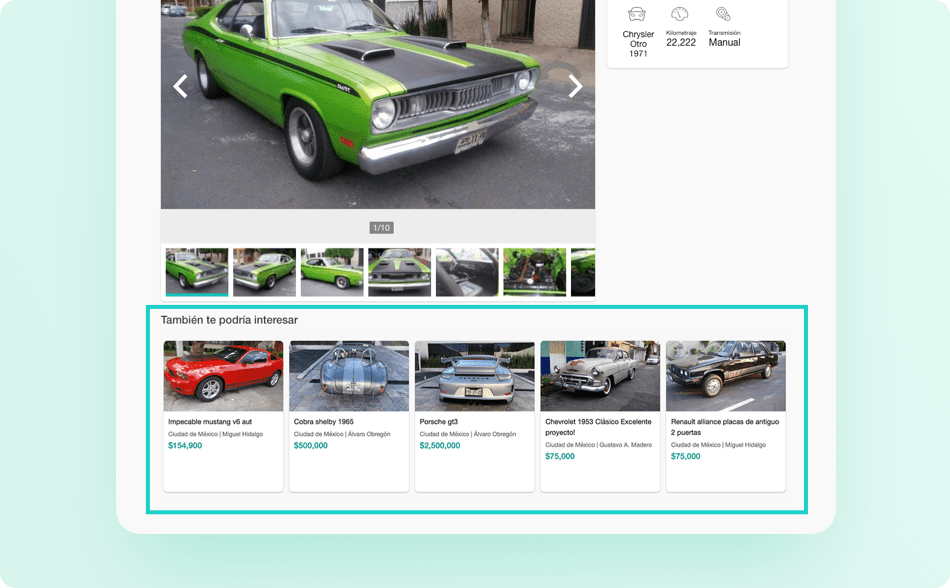Image resolution: width=950 pixels, height=588 pixels.
Task: Select the interior photo thumbnail
Action: pyautogui.click(x=467, y=272)
